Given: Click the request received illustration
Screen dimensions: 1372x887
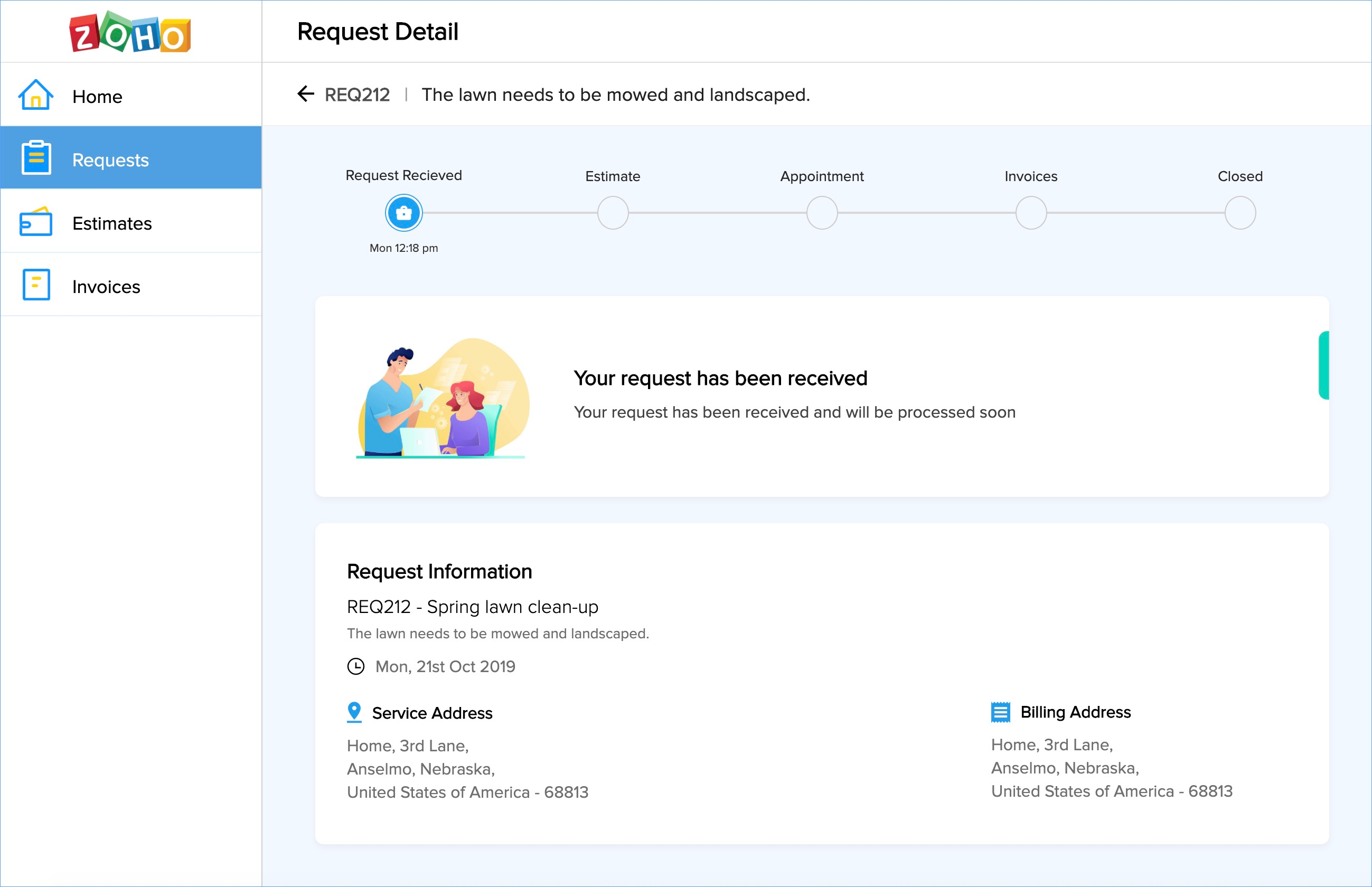Looking at the screenshot, I should click(443, 398).
